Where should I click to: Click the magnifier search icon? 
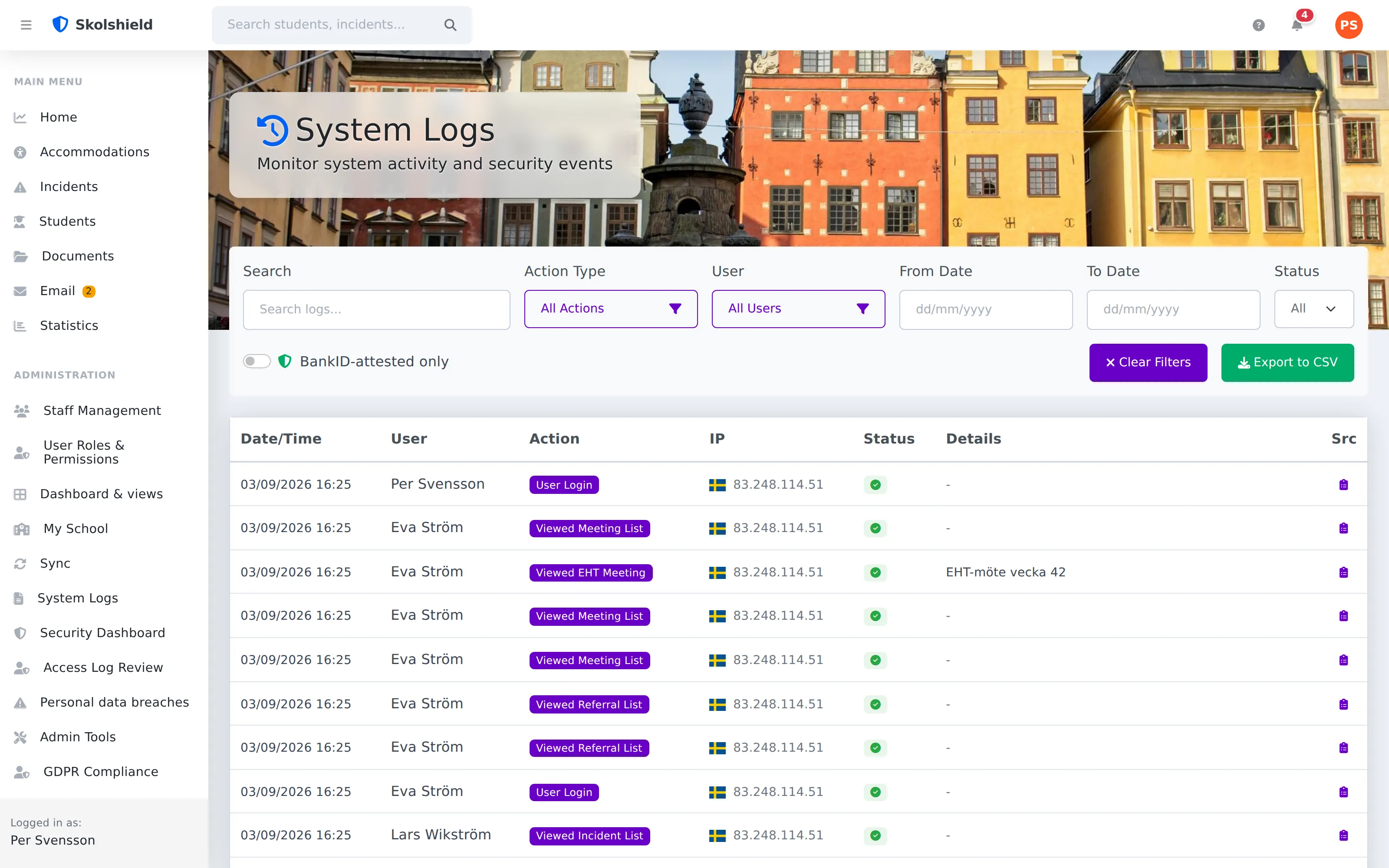[x=451, y=25]
